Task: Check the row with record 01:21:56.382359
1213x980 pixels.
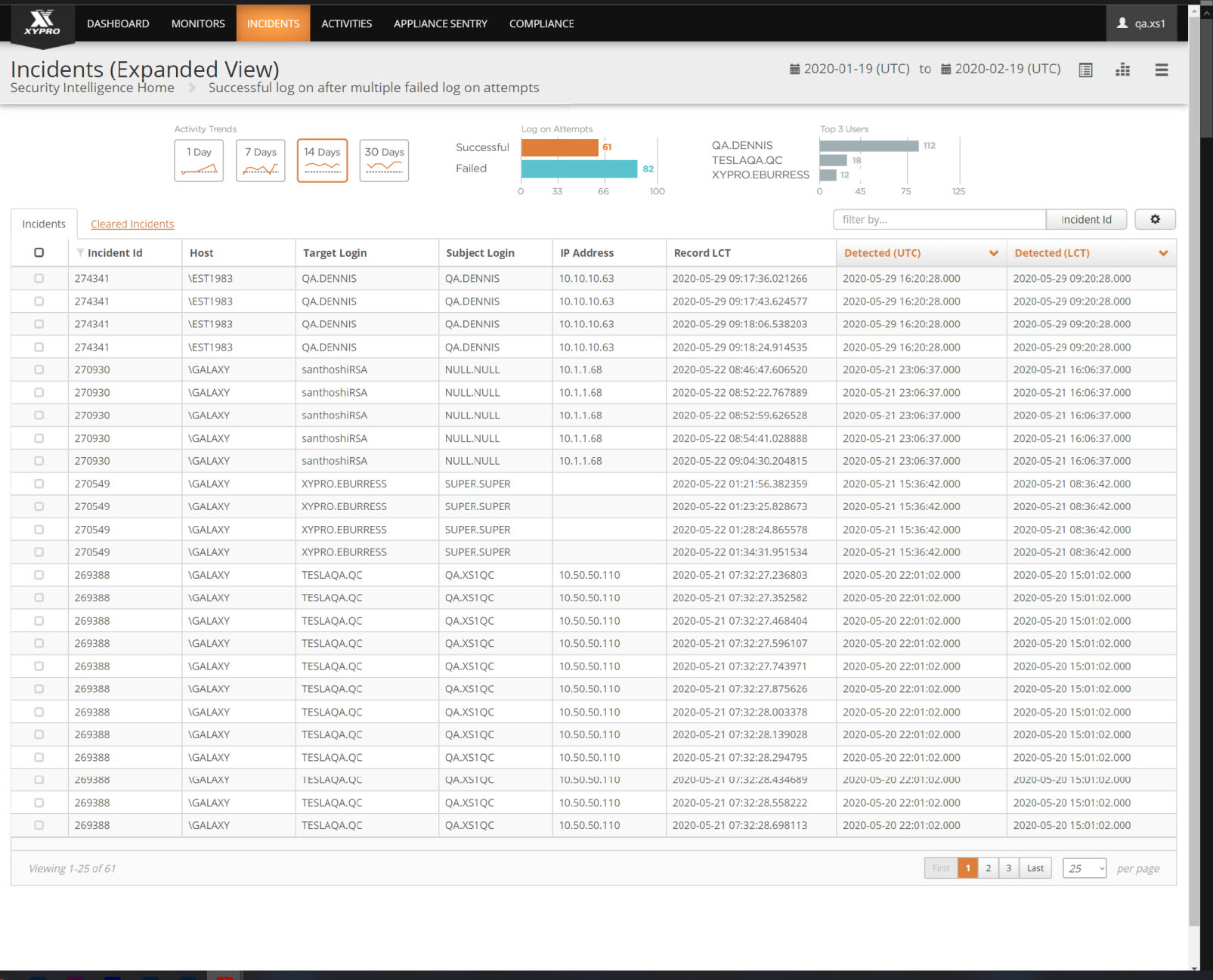Action: tap(39, 484)
